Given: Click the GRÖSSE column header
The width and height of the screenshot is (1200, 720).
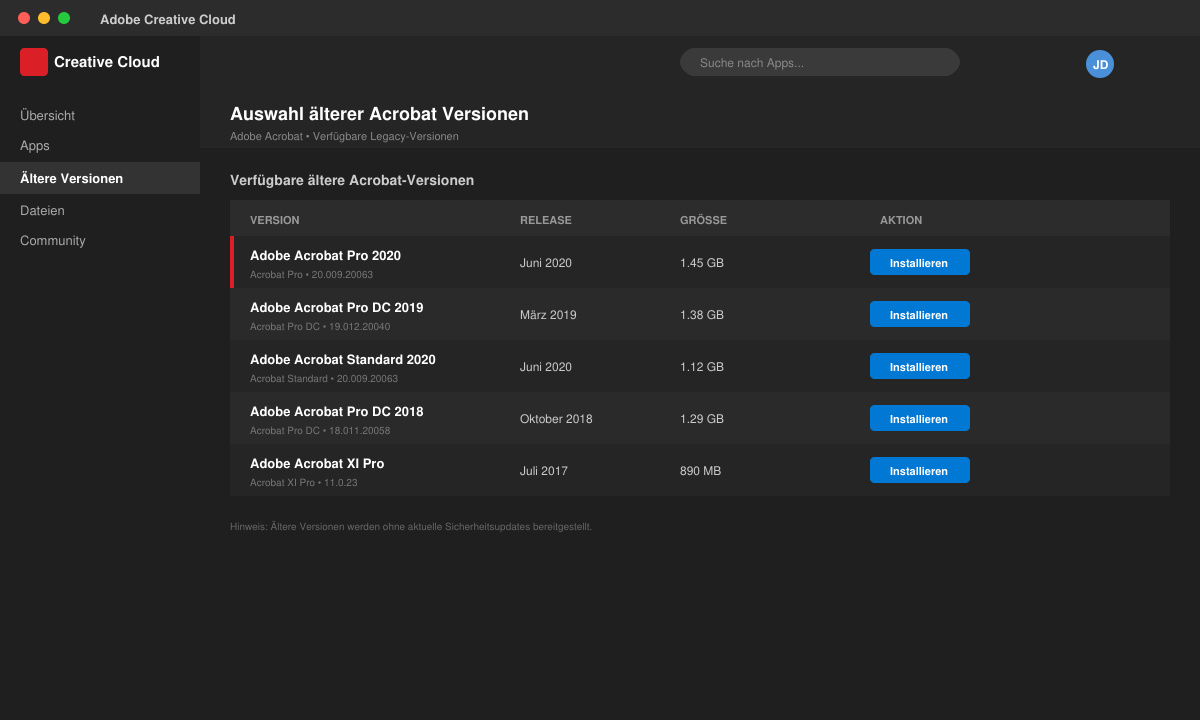Looking at the screenshot, I should 704,220.
